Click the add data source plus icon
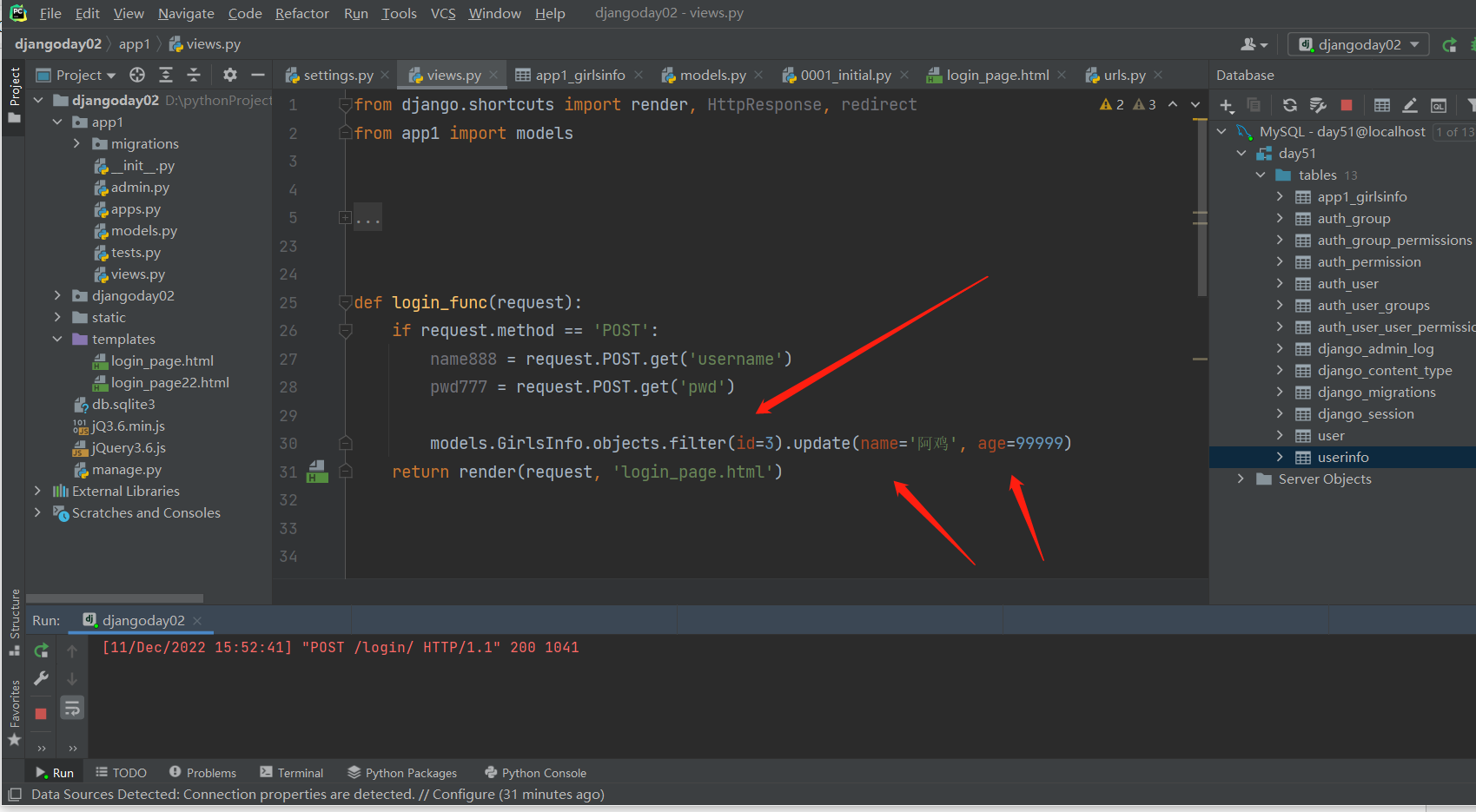Screen dimensions: 1476x812 [1227, 106]
